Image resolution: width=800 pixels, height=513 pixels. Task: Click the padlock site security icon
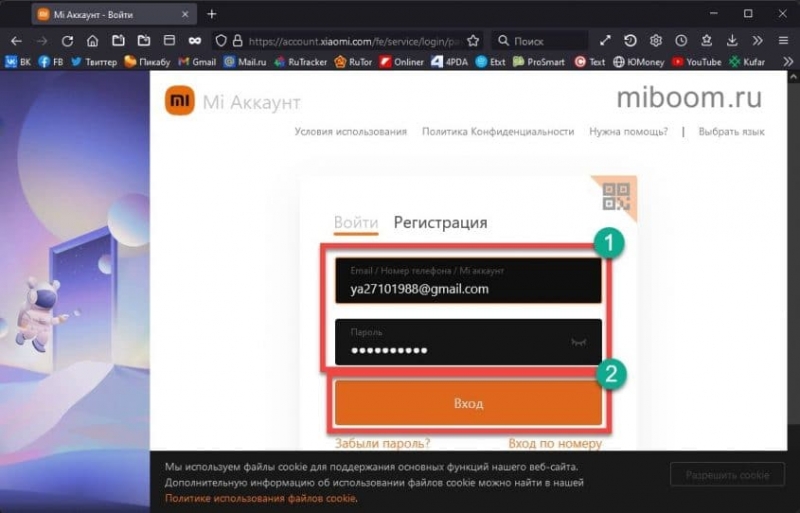(237, 41)
